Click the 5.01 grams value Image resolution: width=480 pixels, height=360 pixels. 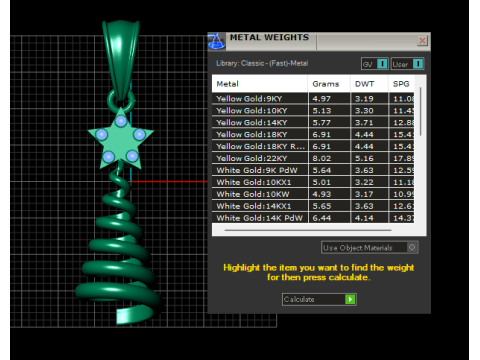pyautogui.click(x=322, y=182)
